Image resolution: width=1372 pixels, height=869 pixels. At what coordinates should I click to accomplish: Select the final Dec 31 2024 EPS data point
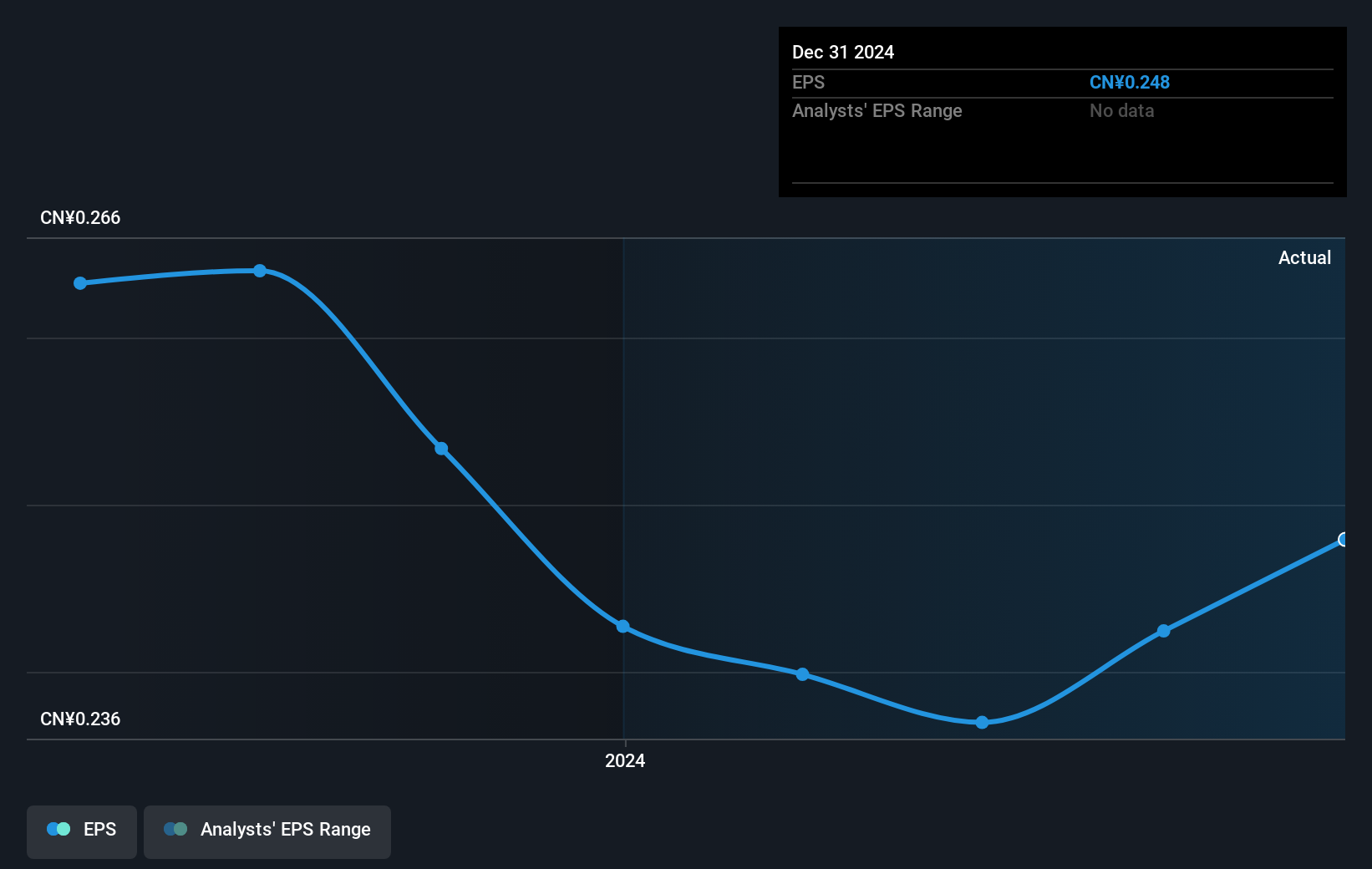pos(1343,540)
